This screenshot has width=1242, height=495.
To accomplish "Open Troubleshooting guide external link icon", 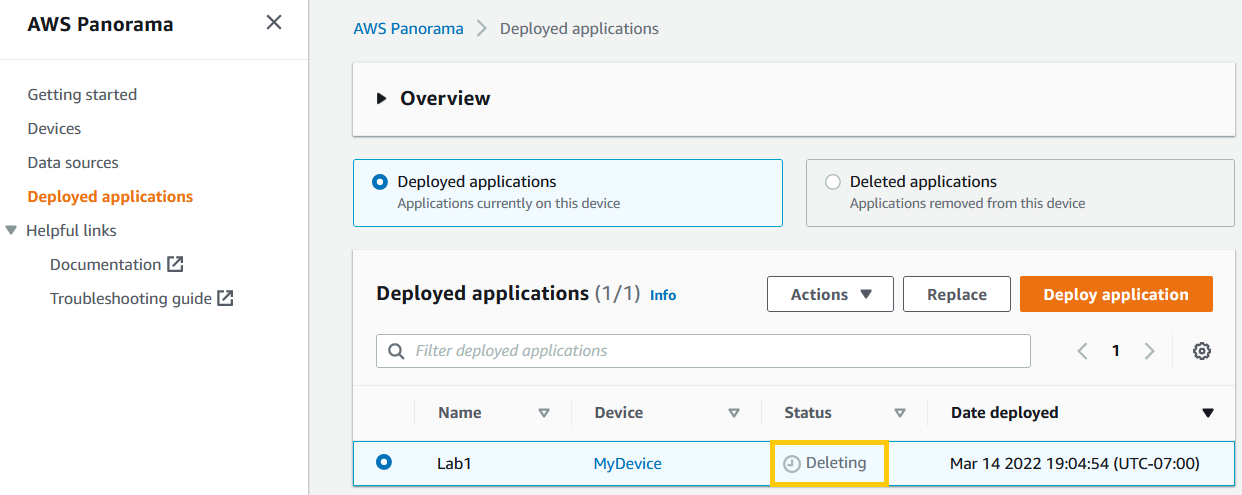I will pyautogui.click(x=225, y=298).
